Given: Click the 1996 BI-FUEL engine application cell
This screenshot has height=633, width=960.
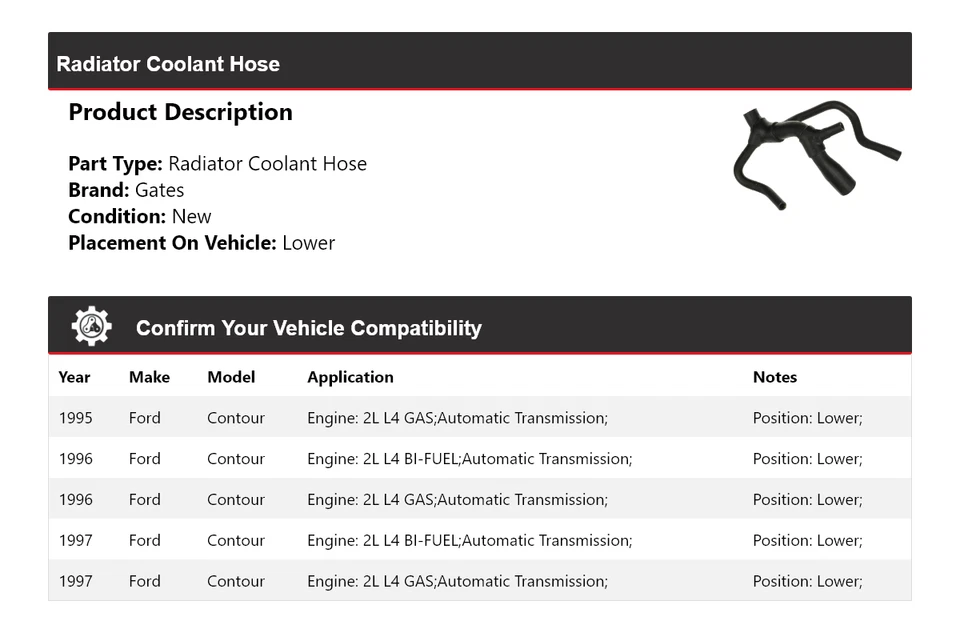Looking at the screenshot, I should [469, 459].
